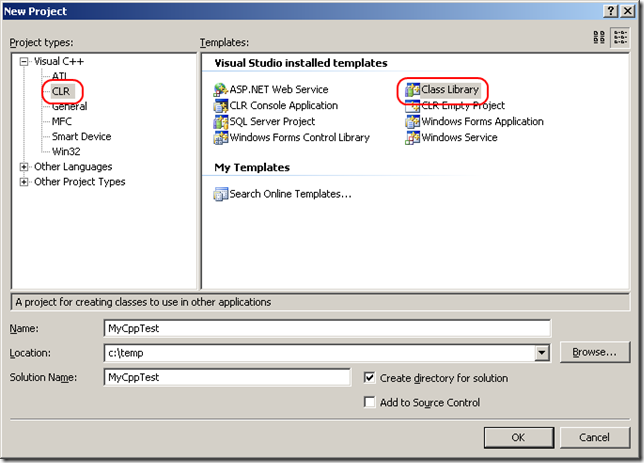Select the Other Languages tree label
The width and height of the screenshot is (644, 463).
point(73,167)
